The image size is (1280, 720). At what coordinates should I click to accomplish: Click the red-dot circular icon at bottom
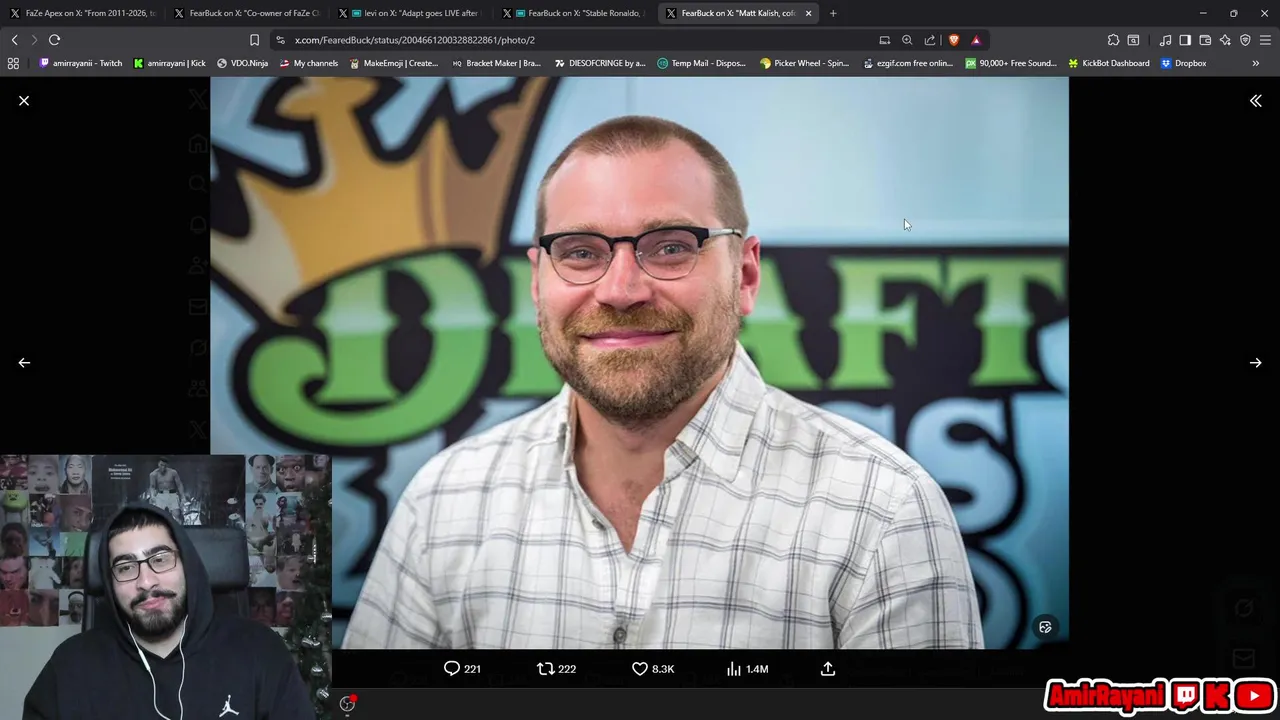pos(348,704)
